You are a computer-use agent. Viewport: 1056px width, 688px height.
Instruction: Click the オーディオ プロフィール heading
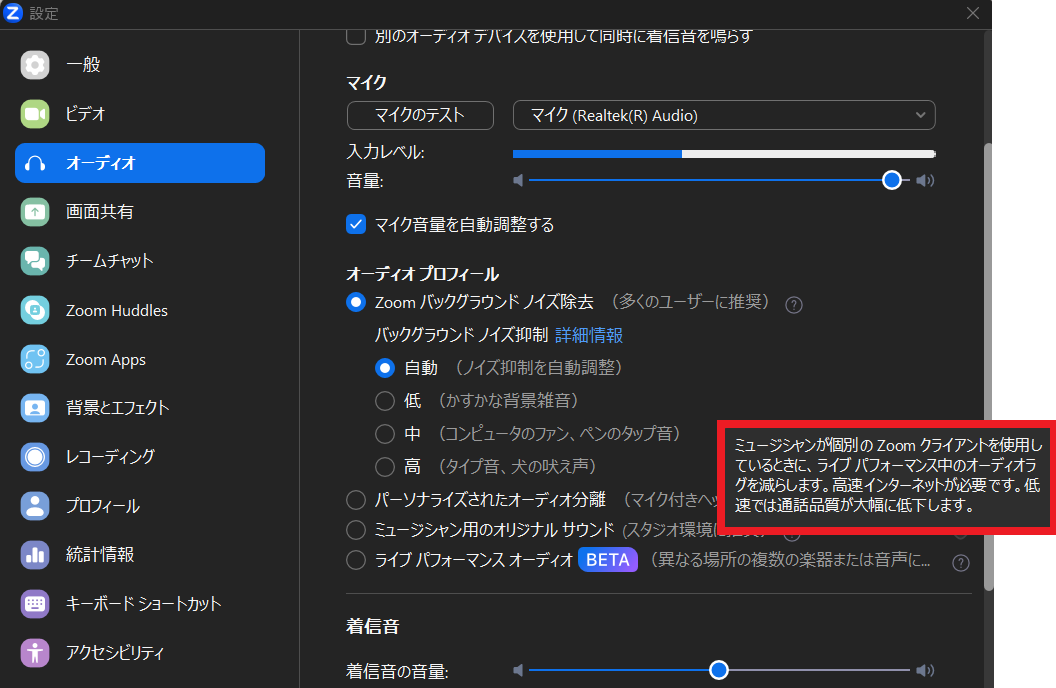pos(422,274)
